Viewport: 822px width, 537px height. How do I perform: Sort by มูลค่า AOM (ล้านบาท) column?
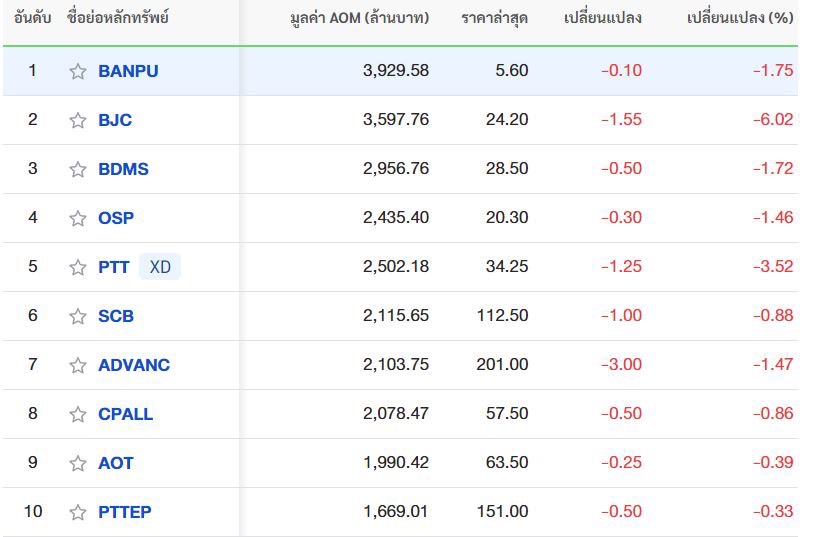360,18
